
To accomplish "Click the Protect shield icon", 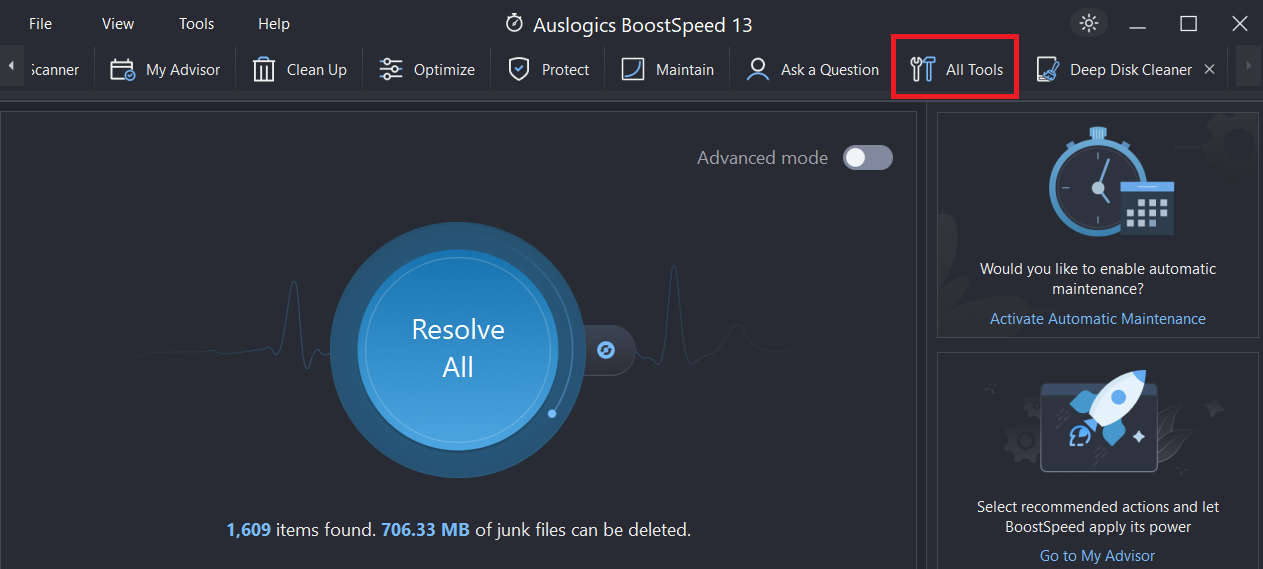I will [x=518, y=69].
